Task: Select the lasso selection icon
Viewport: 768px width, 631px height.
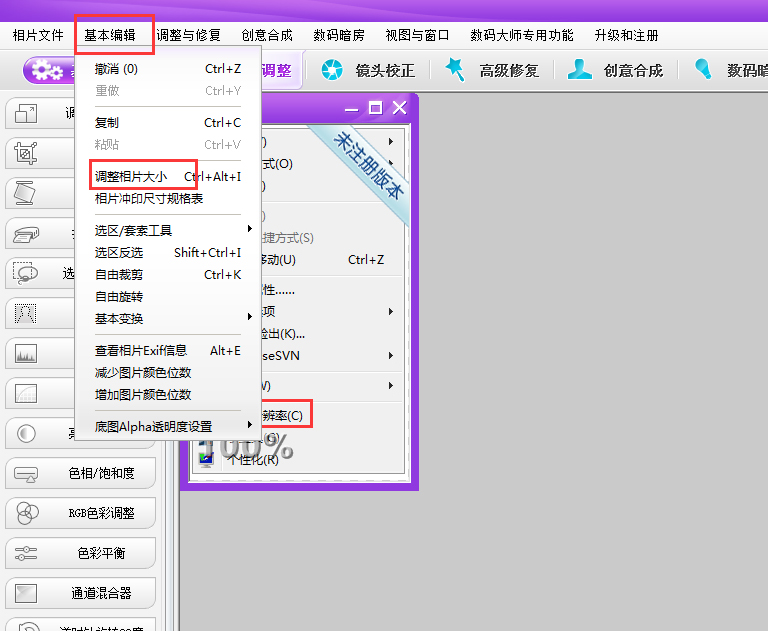Action: coord(25,273)
